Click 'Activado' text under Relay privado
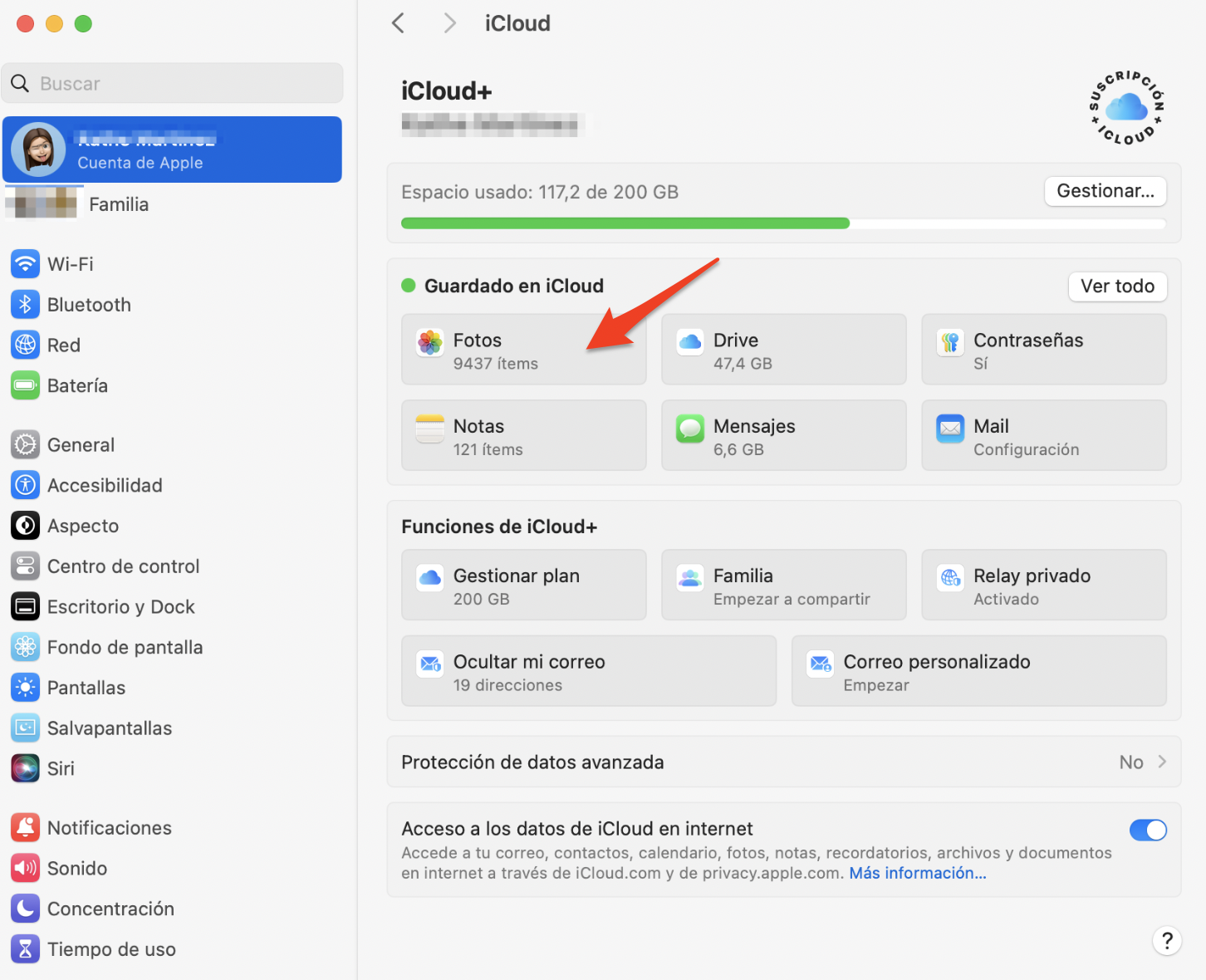The width and height of the screenshot is (1206, 980). pos(1006,600)
